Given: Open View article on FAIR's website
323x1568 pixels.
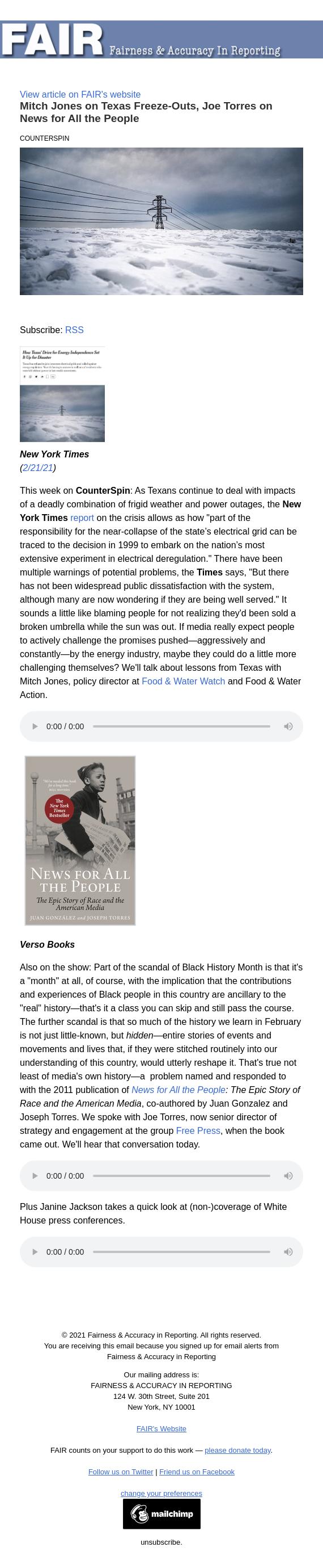Looking at the screenshot, I should (80, 94).
